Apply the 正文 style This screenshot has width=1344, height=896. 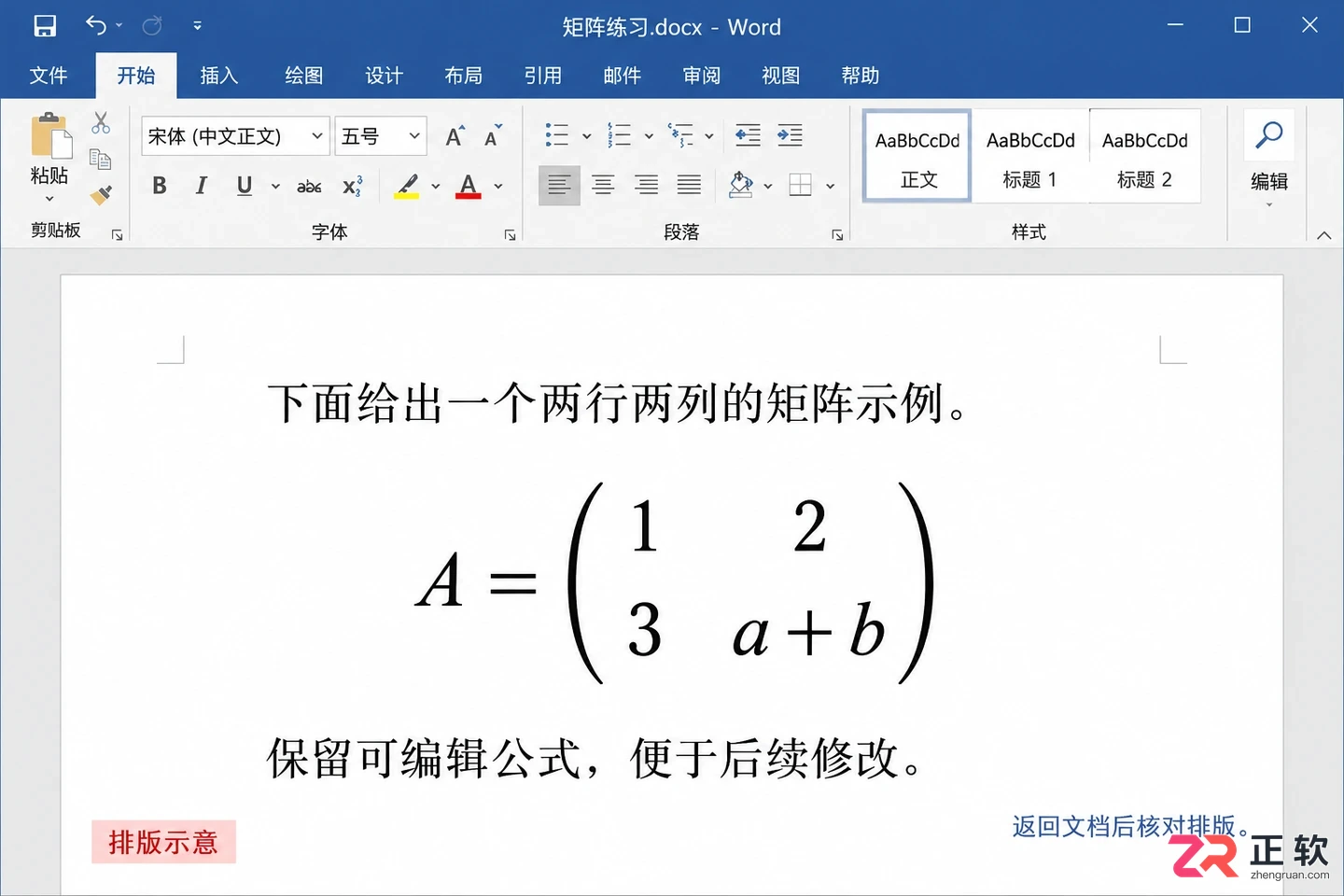tap(917, 156)
